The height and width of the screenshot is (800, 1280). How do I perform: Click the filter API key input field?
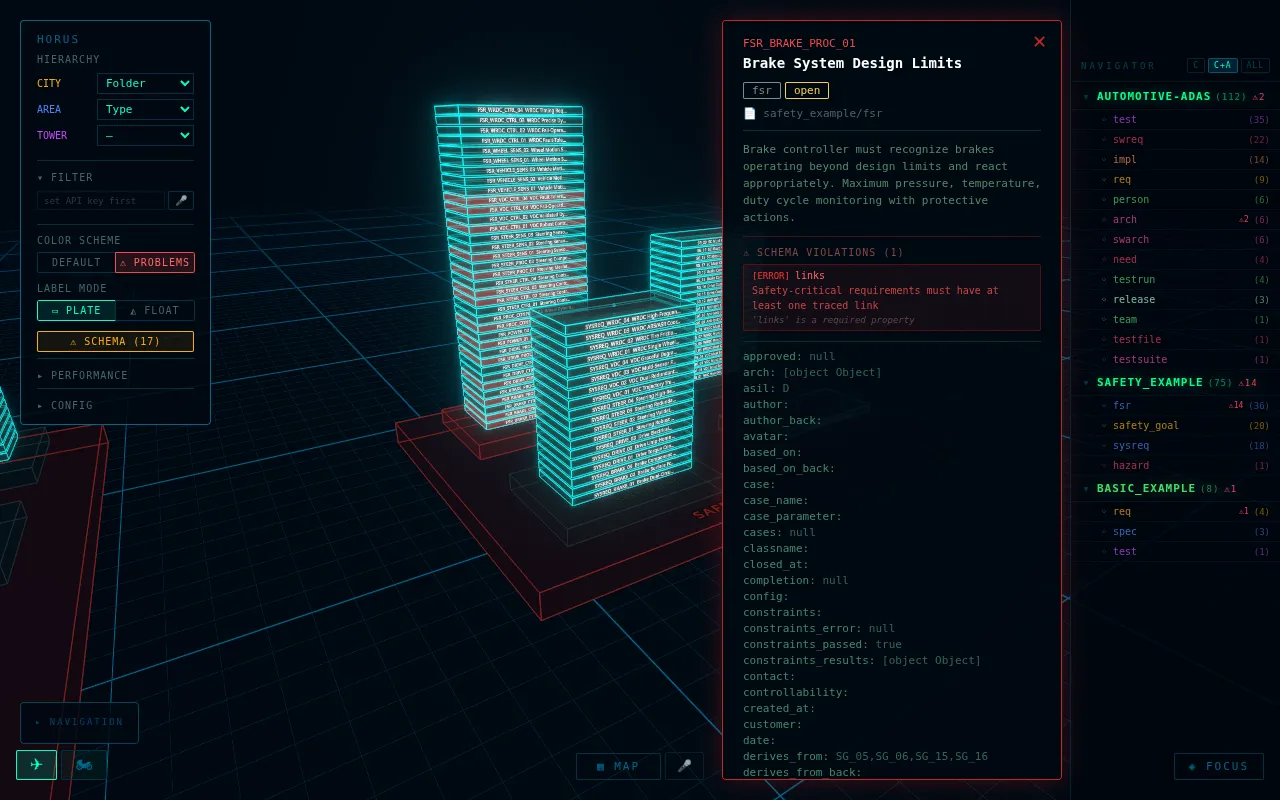click(101, 200)
